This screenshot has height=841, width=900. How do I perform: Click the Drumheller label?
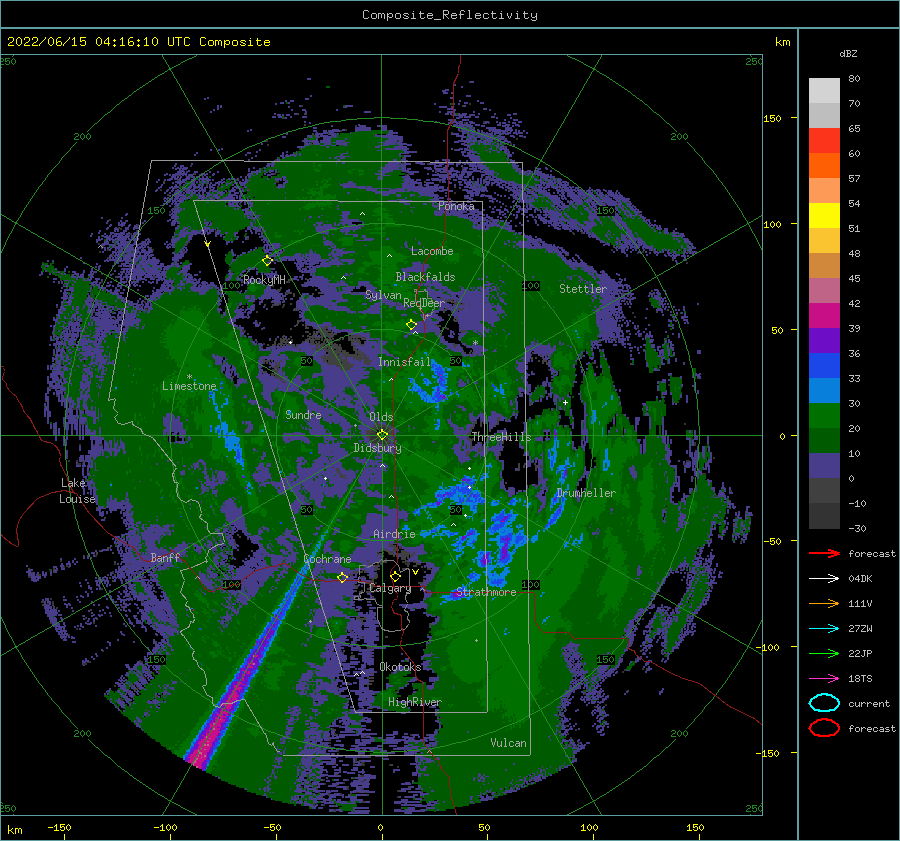(586, 493)
